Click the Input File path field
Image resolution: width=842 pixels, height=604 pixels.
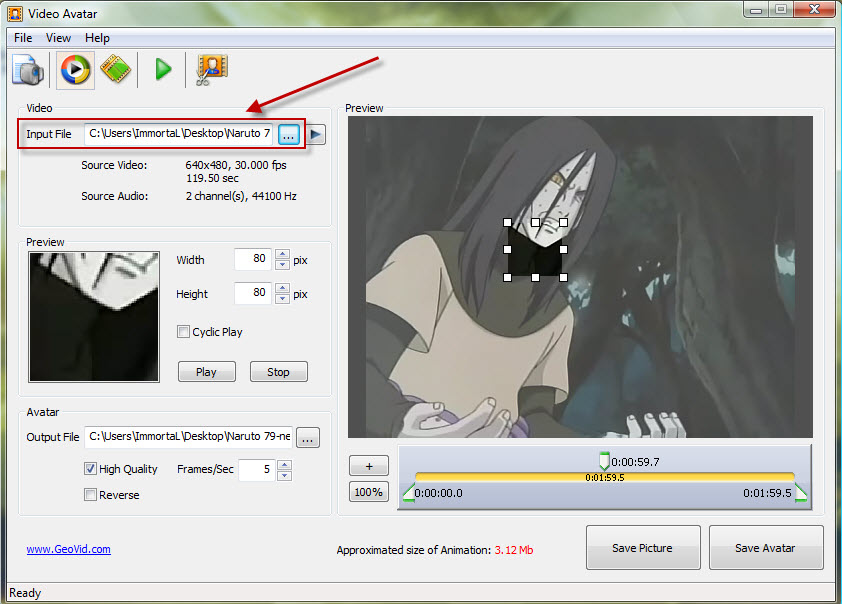point(178,134)
